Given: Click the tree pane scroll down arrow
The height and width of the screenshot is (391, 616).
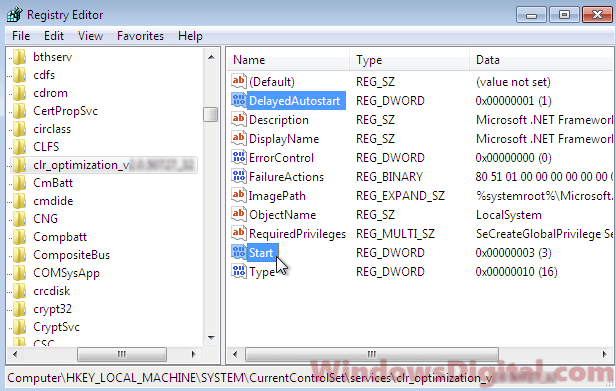Looking at the screenshot, I should click(x=211, y=338).
